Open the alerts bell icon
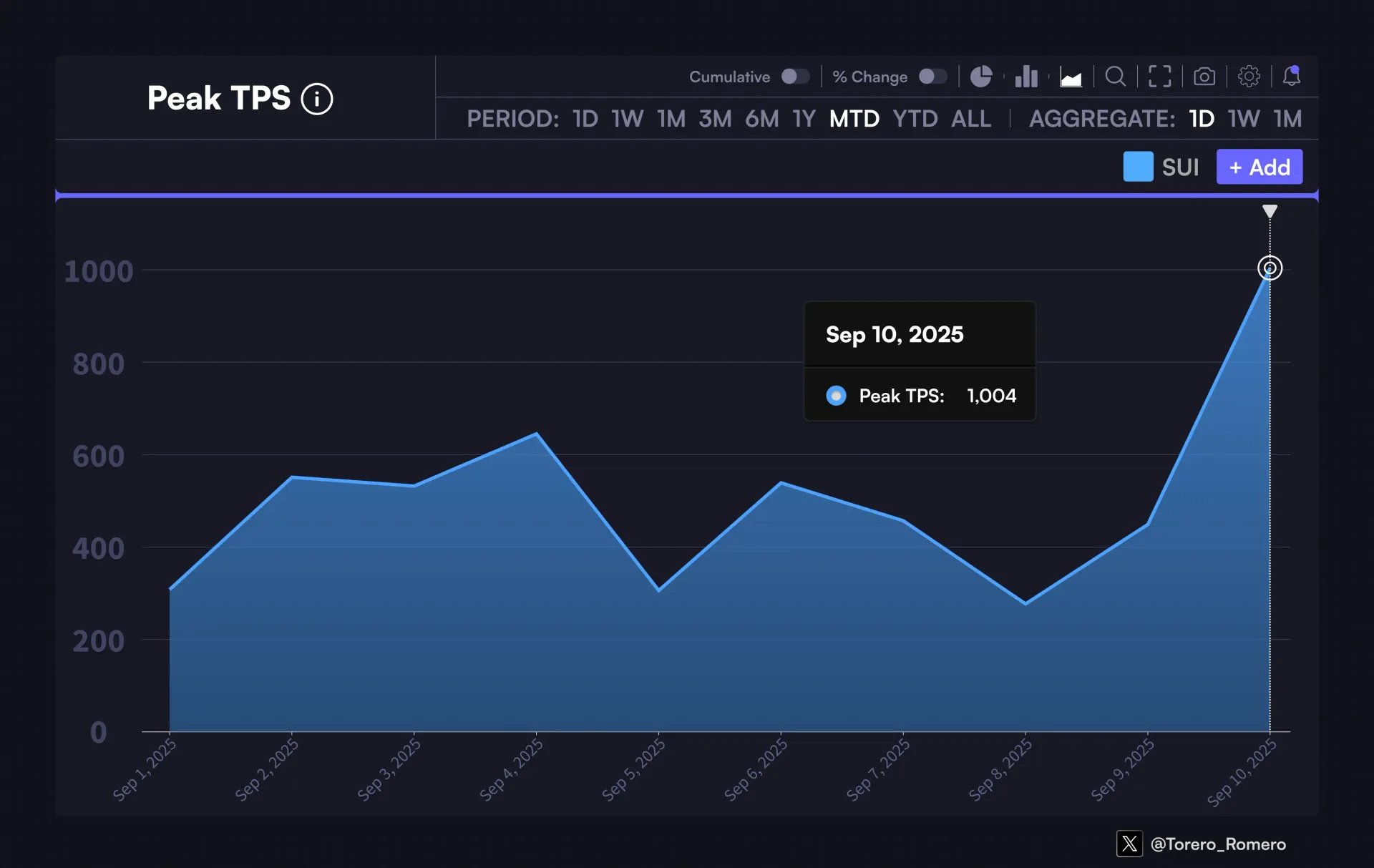Viewport: 1374px width, 868px height. (1292, 76)
